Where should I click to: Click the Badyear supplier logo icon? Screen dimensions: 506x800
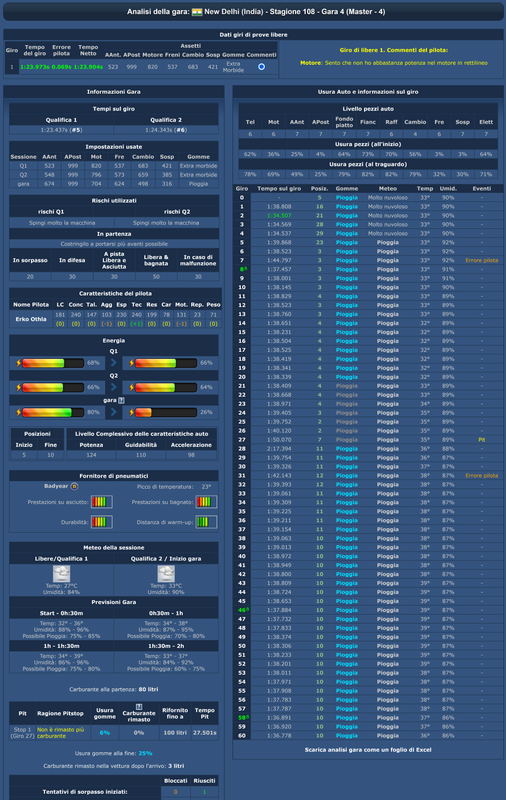pos(74,486)
